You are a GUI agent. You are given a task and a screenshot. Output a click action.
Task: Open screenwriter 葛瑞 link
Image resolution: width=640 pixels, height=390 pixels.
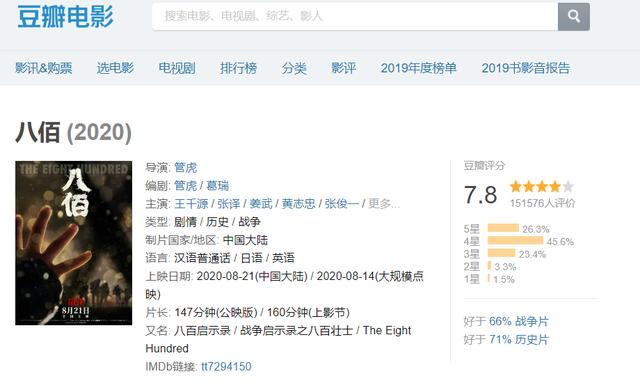[218, 186]
